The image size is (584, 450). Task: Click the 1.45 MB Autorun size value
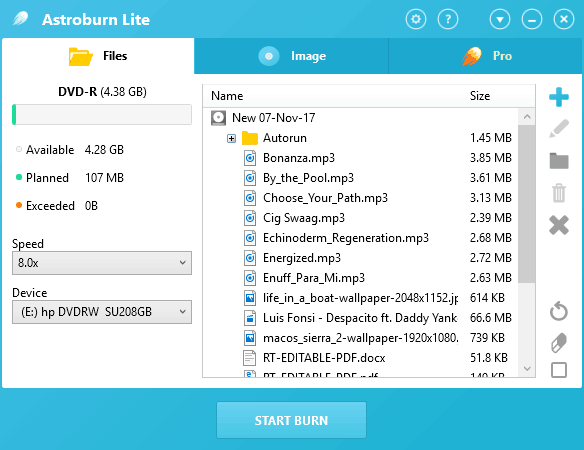click(x=491, y=138)
